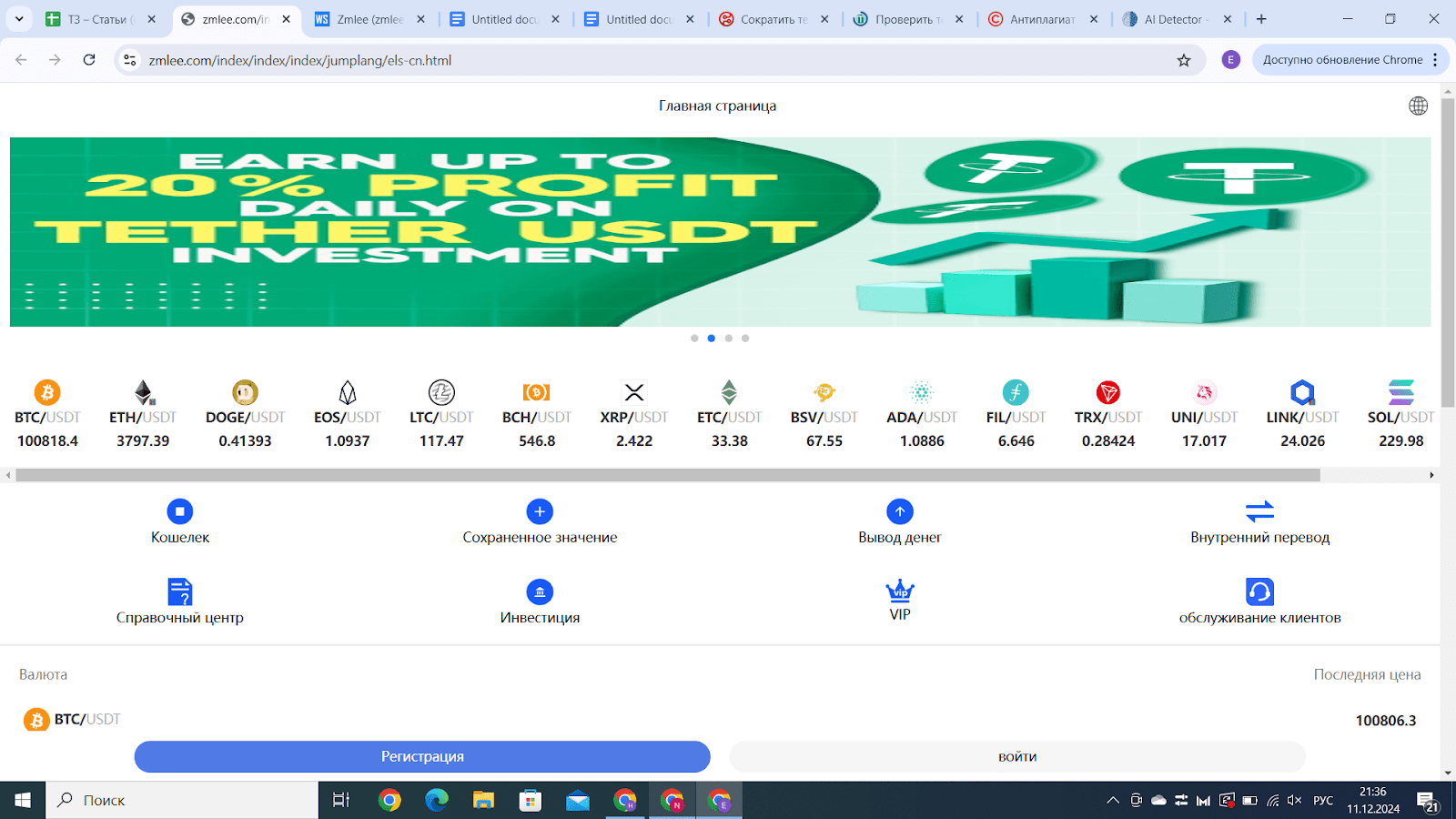The height and width of the screenshot is (819, 1456).
Task: Click the Регистрация button
Action: (422, 756)
